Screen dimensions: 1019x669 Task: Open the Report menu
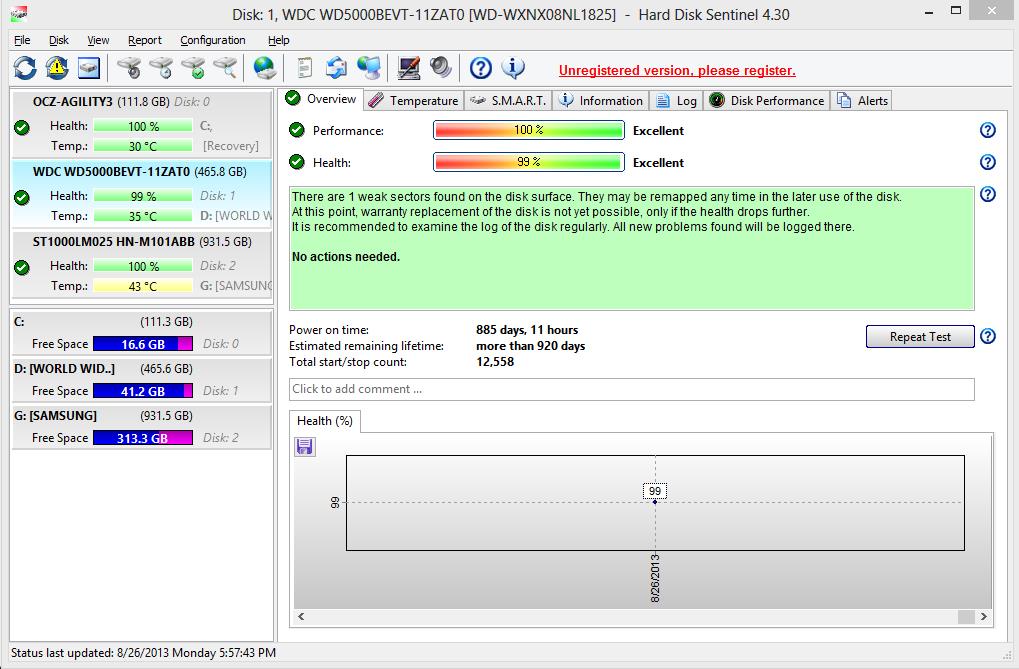tap(145, 40)
